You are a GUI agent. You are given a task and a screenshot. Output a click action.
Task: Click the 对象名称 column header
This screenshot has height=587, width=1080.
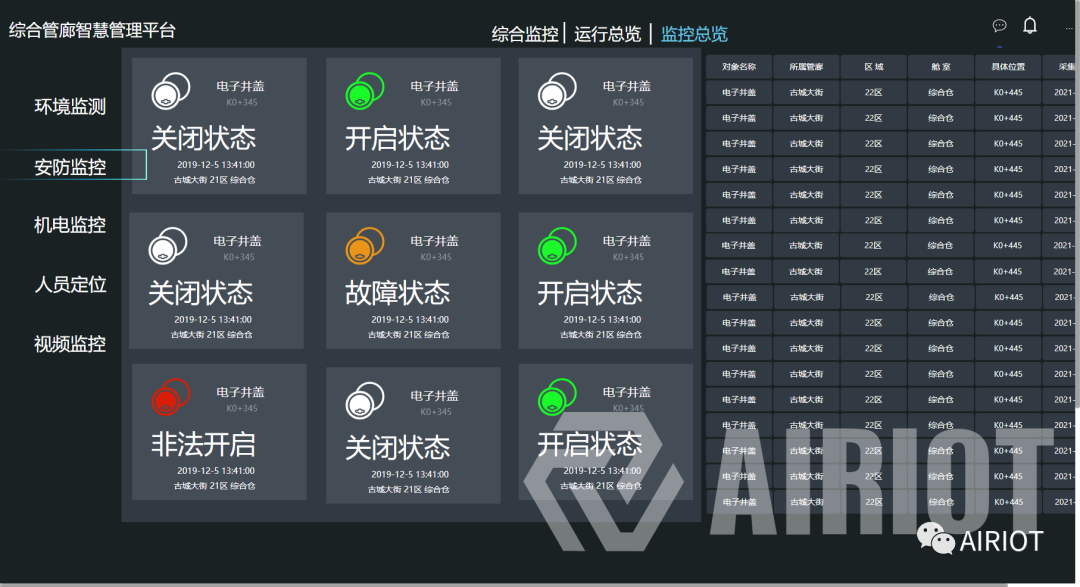[739, 67]
